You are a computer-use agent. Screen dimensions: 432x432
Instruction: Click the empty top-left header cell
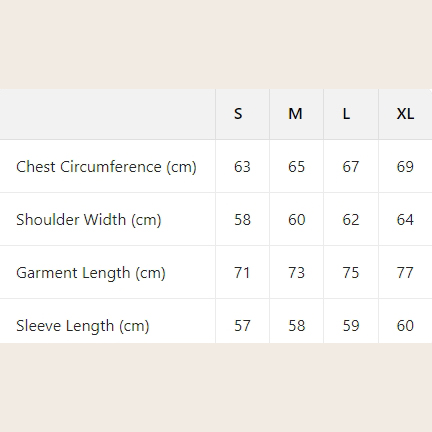pos(108,114)
